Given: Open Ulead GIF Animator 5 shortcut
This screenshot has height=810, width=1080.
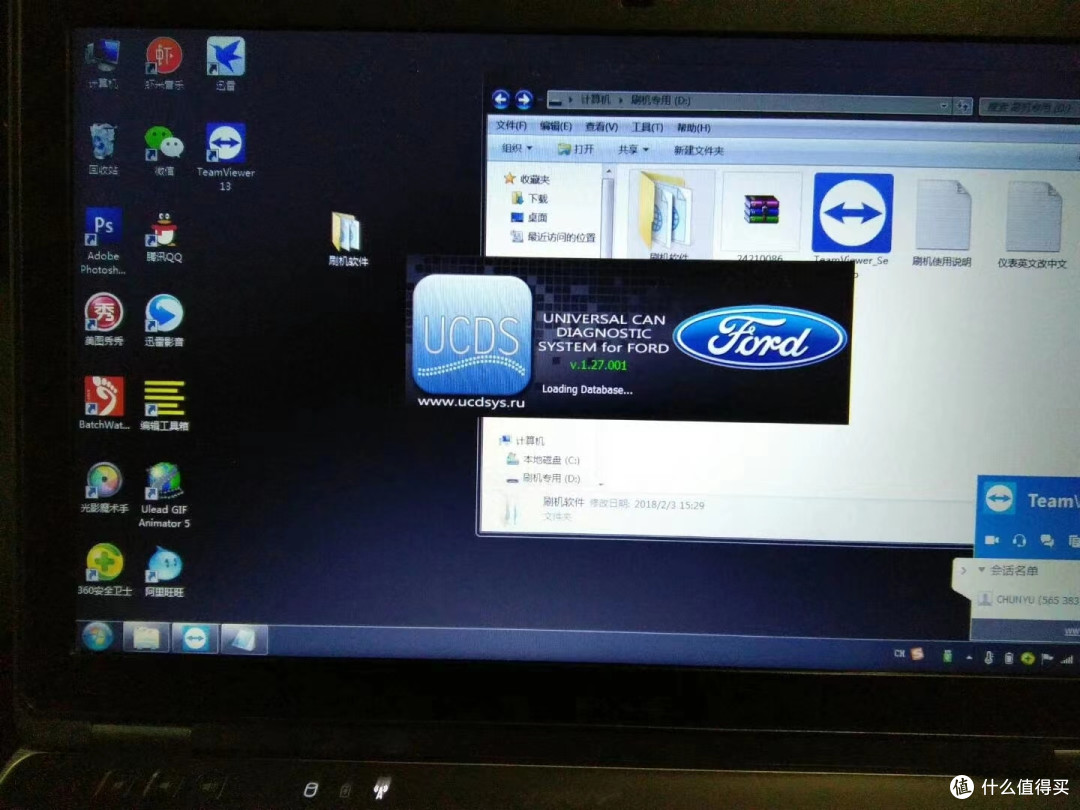Looking at the screenshot, I should [164, 495].
